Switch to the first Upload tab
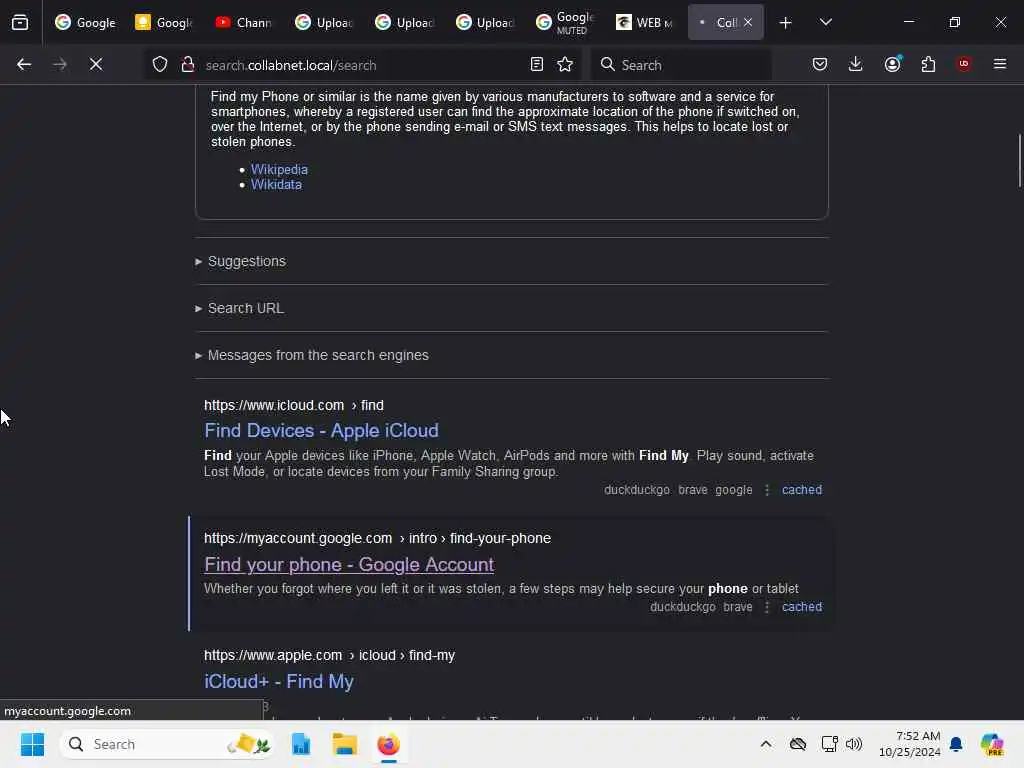This screenshot has width=1024, height=768. (x=324, y=22)
